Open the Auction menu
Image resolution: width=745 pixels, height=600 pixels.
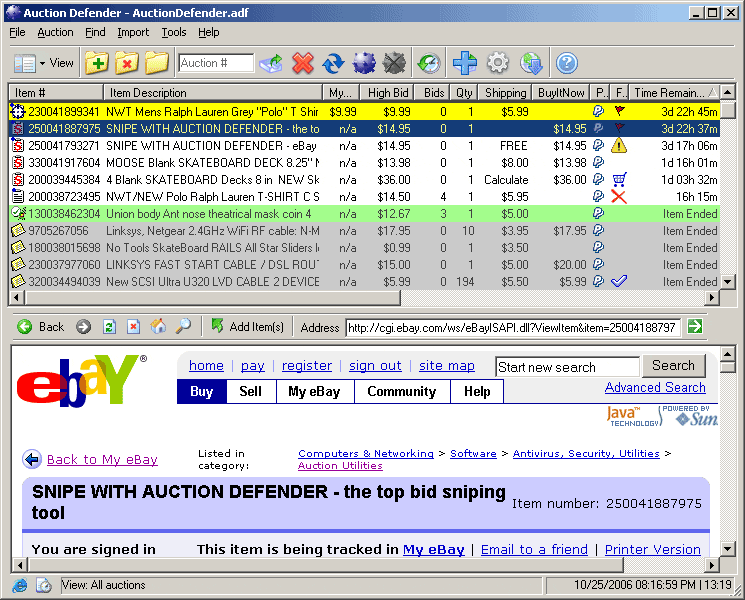[x=55, y=32]
